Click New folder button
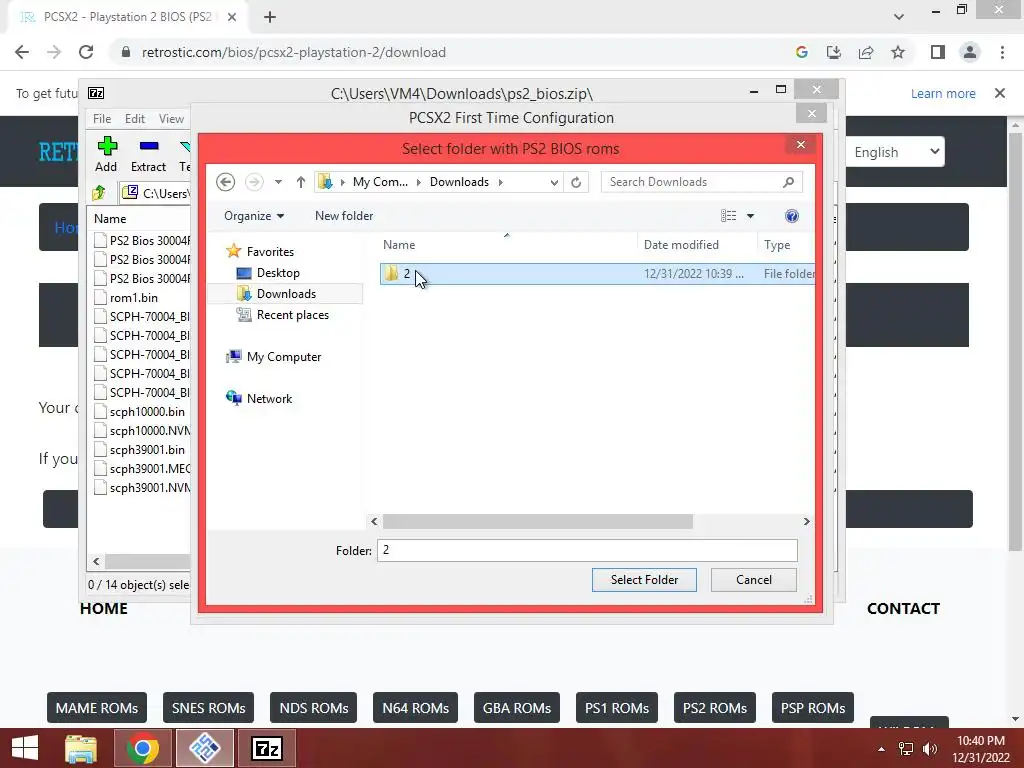The image size is (1024, 768). pos(344,216)
